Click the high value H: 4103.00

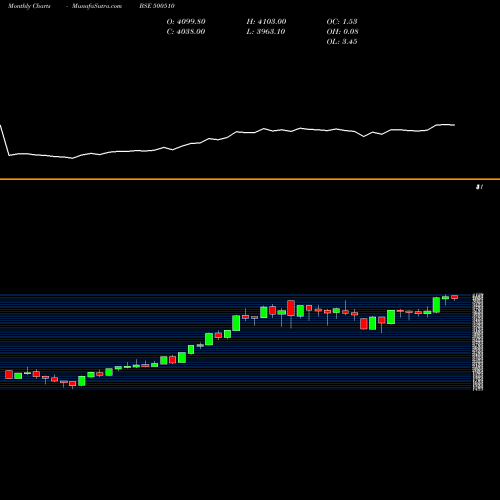(266, 22)
